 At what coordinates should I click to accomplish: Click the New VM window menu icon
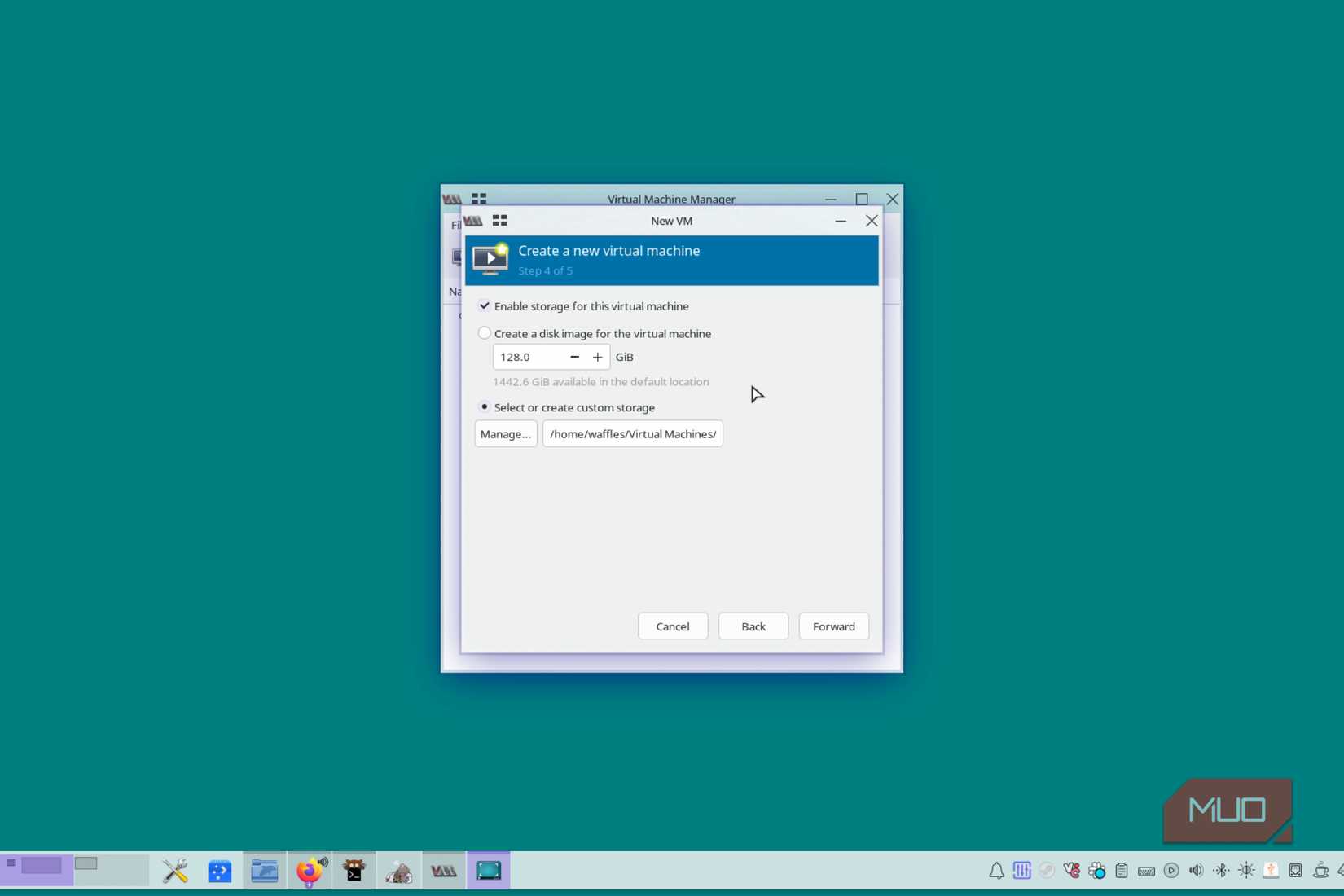tap(473, 221)
